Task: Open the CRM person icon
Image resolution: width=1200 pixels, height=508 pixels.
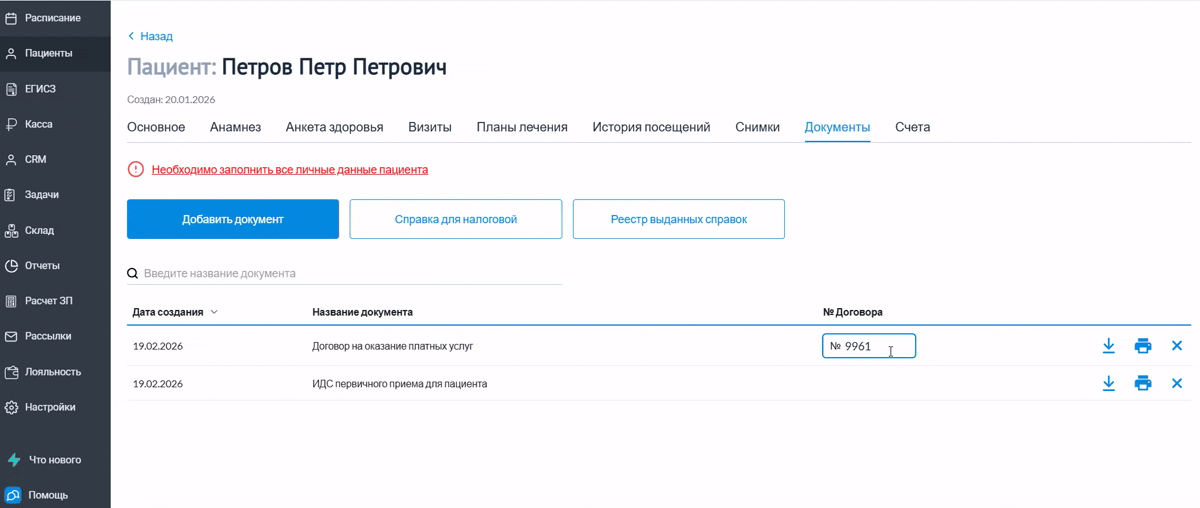Action: pyautogui.click(x=12, y=160)
